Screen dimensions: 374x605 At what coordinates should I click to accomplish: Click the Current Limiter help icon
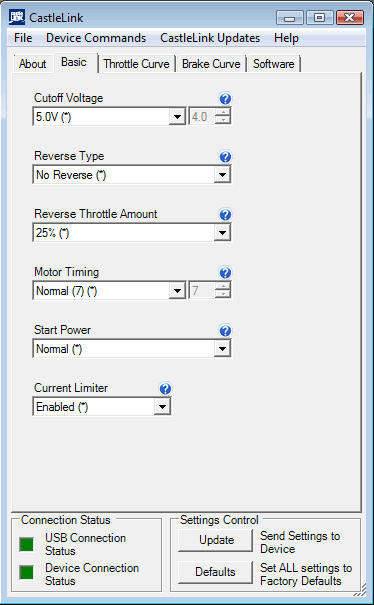pyautogui.click(x=165, y=389)
